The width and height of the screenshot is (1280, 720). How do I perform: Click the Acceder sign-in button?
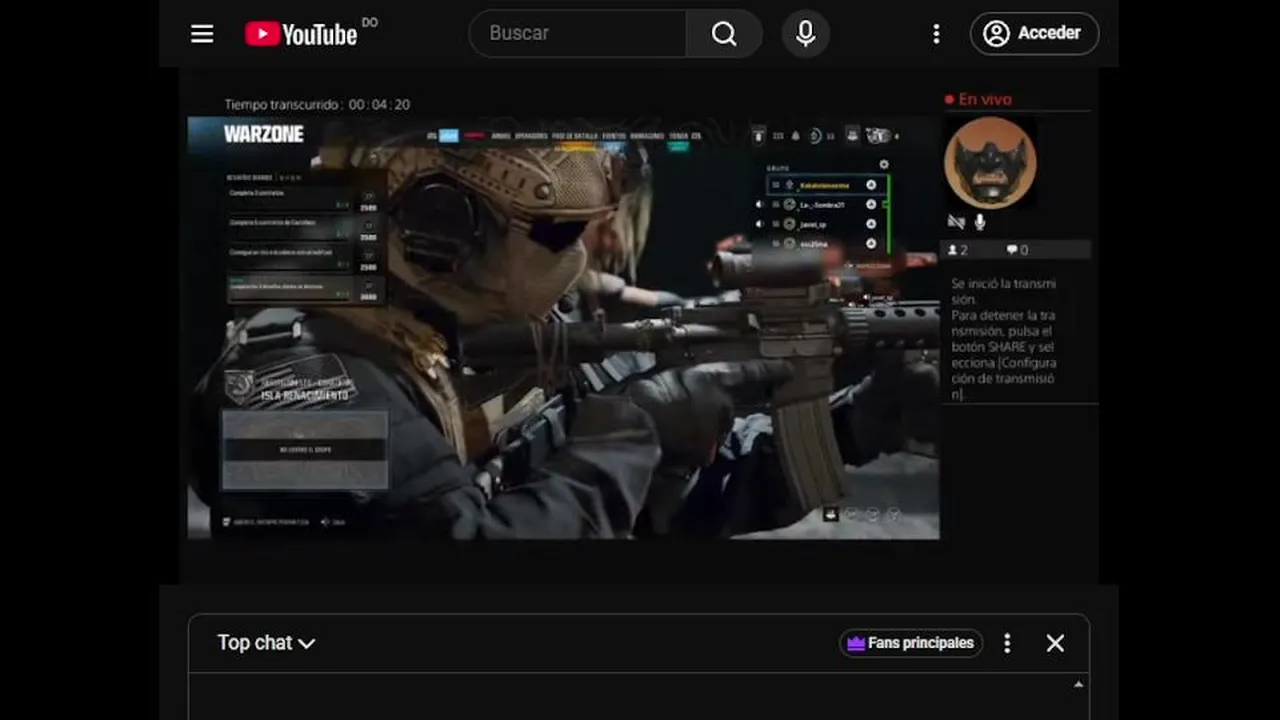tap(1034, 33)
